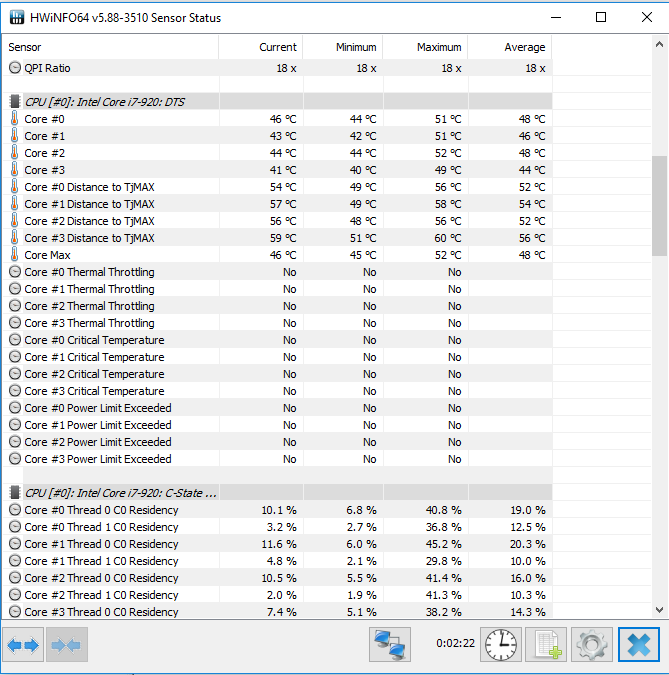Viewport: 669px width, 675px height.
Task: Click icon beside Core #3 Power Limit Exceeded
Action: tap(15, 458)
